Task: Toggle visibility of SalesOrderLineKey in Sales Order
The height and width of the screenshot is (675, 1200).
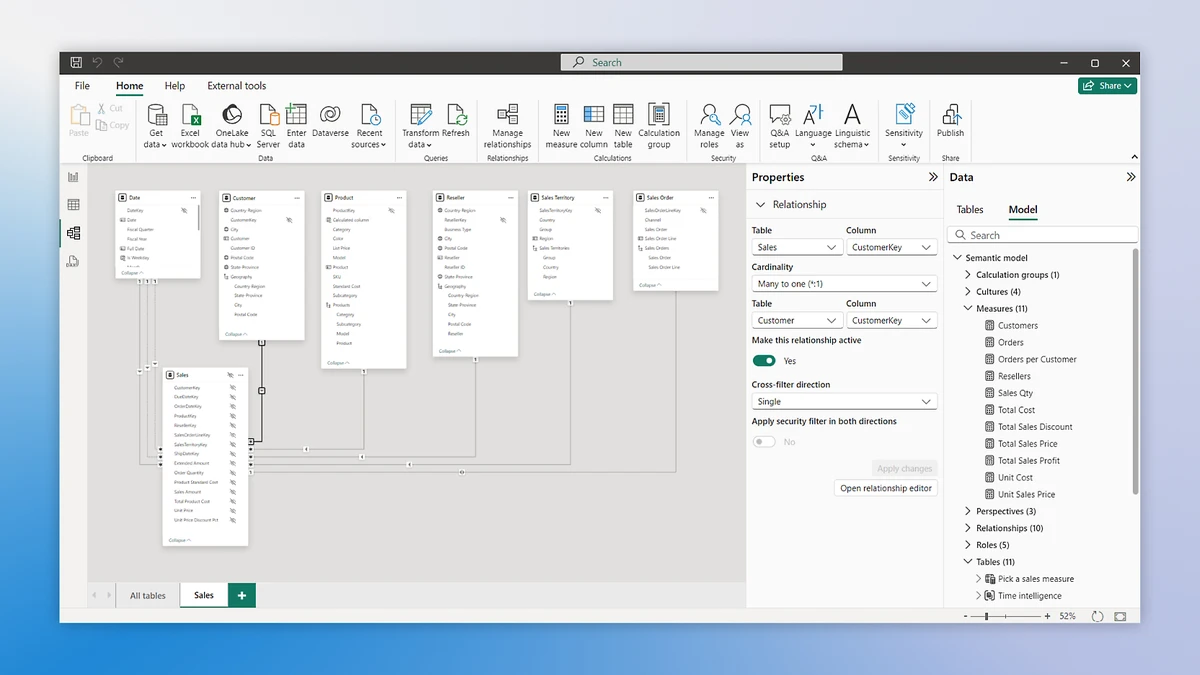Action: (703, 211)
